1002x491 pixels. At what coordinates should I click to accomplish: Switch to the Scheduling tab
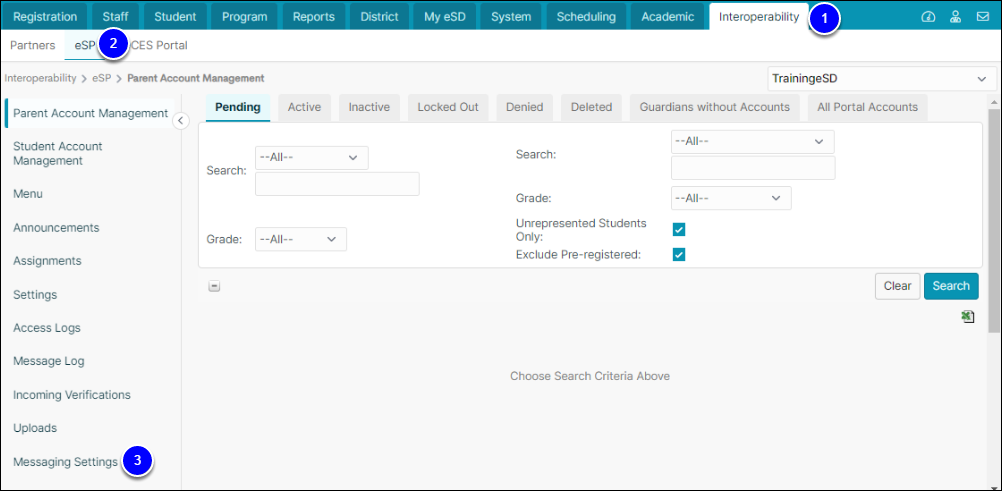pyautogui.click(x=586, y=17)
